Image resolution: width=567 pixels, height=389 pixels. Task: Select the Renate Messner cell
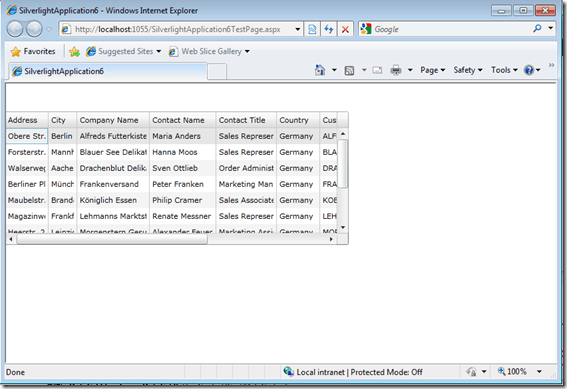pos(183,216)
